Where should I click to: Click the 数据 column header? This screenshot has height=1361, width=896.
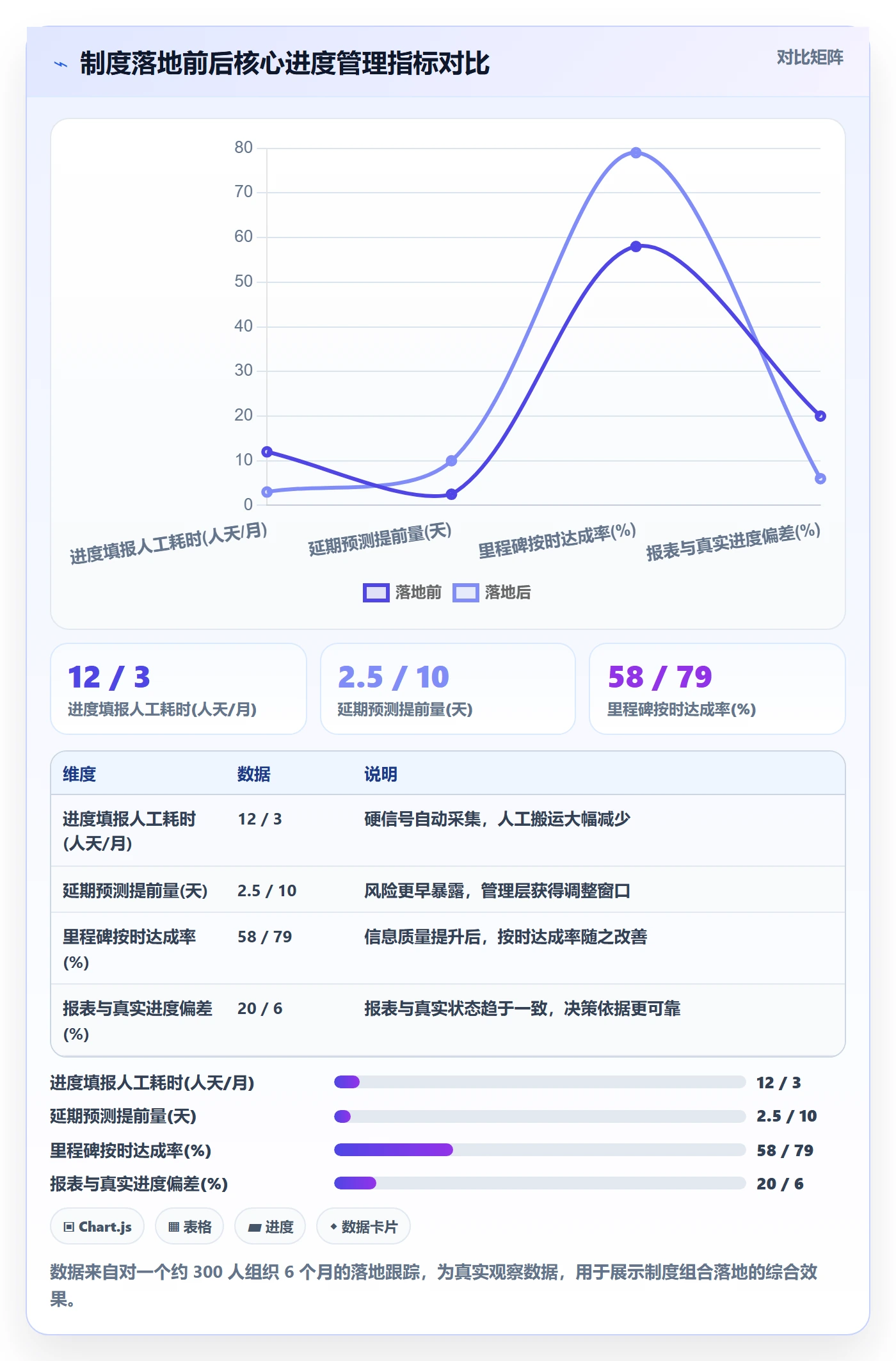point(254,774)
